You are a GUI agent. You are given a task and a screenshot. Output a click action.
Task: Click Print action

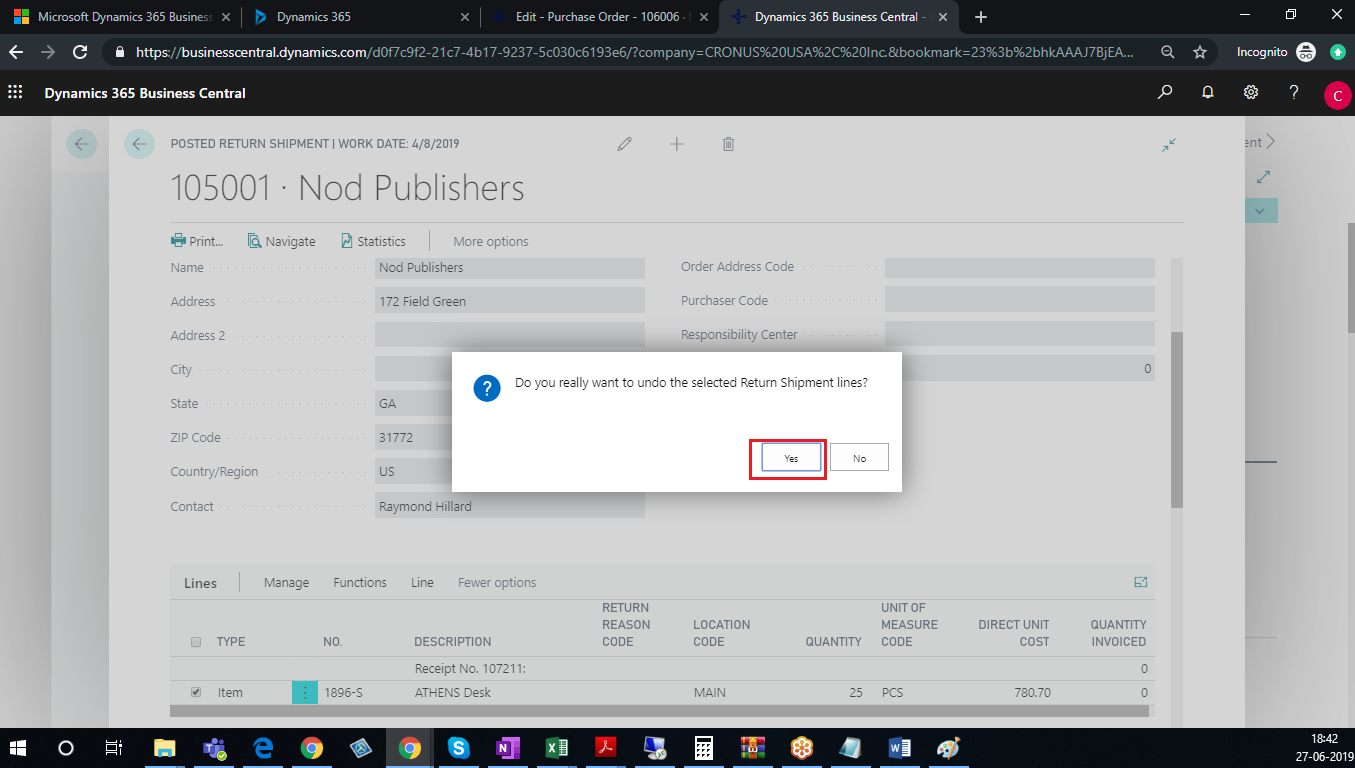(x=197, y=241)
